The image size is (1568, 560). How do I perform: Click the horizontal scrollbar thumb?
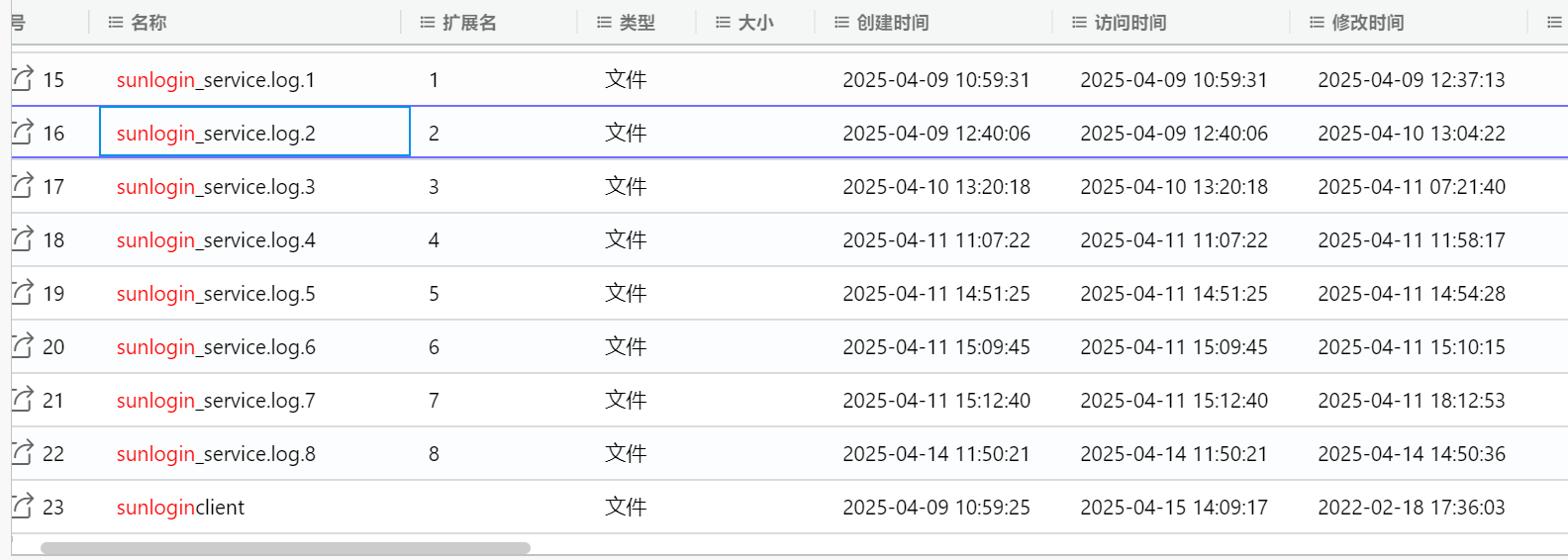coord(285,548)
